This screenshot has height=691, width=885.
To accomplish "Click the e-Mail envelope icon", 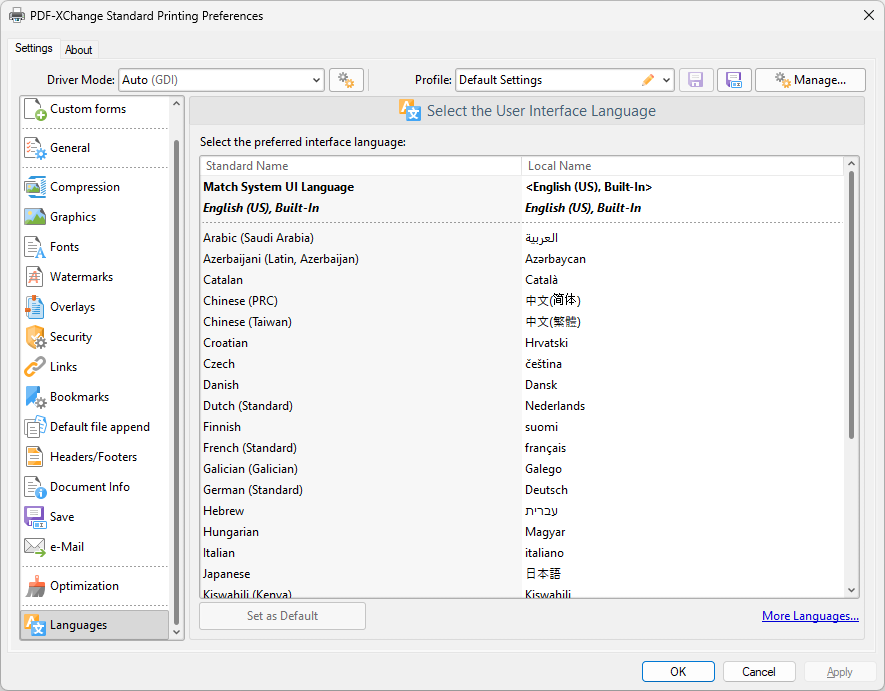I will coord(35,547).
